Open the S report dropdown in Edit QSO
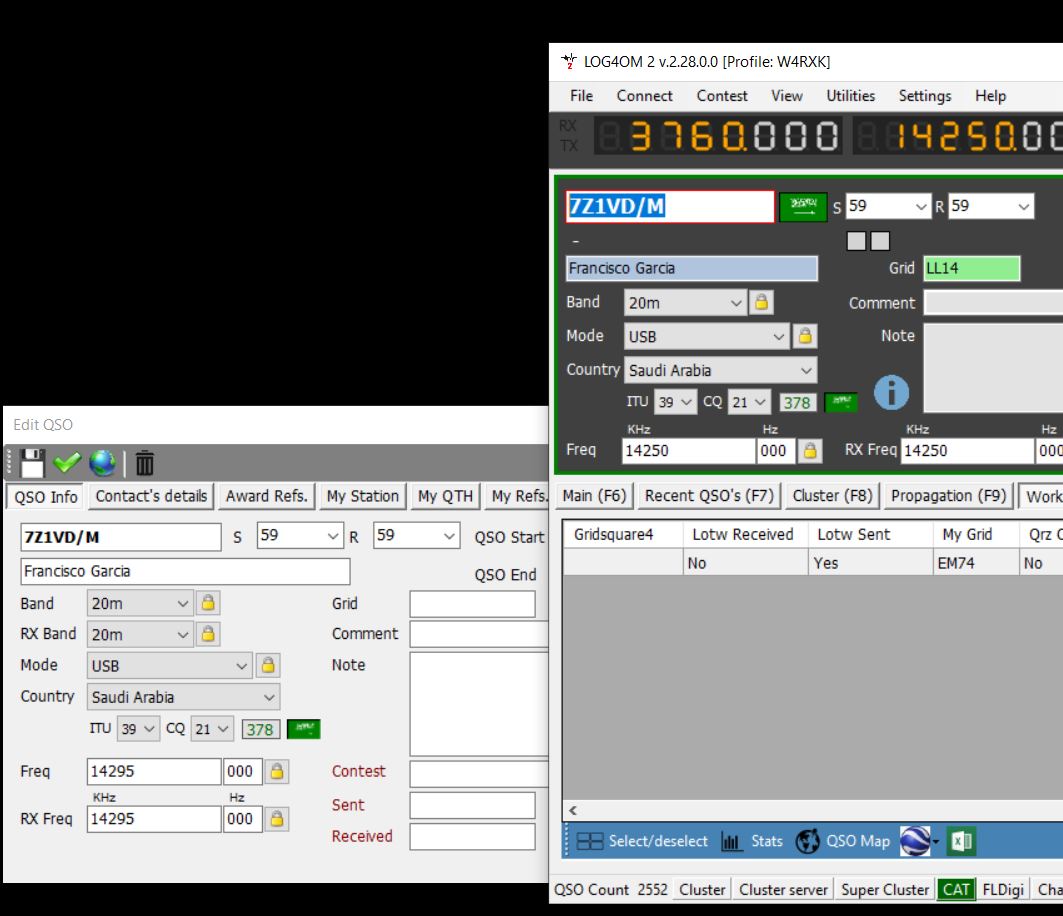The height and width of the screenshot is (916, 1063). [x=333, y=536]
